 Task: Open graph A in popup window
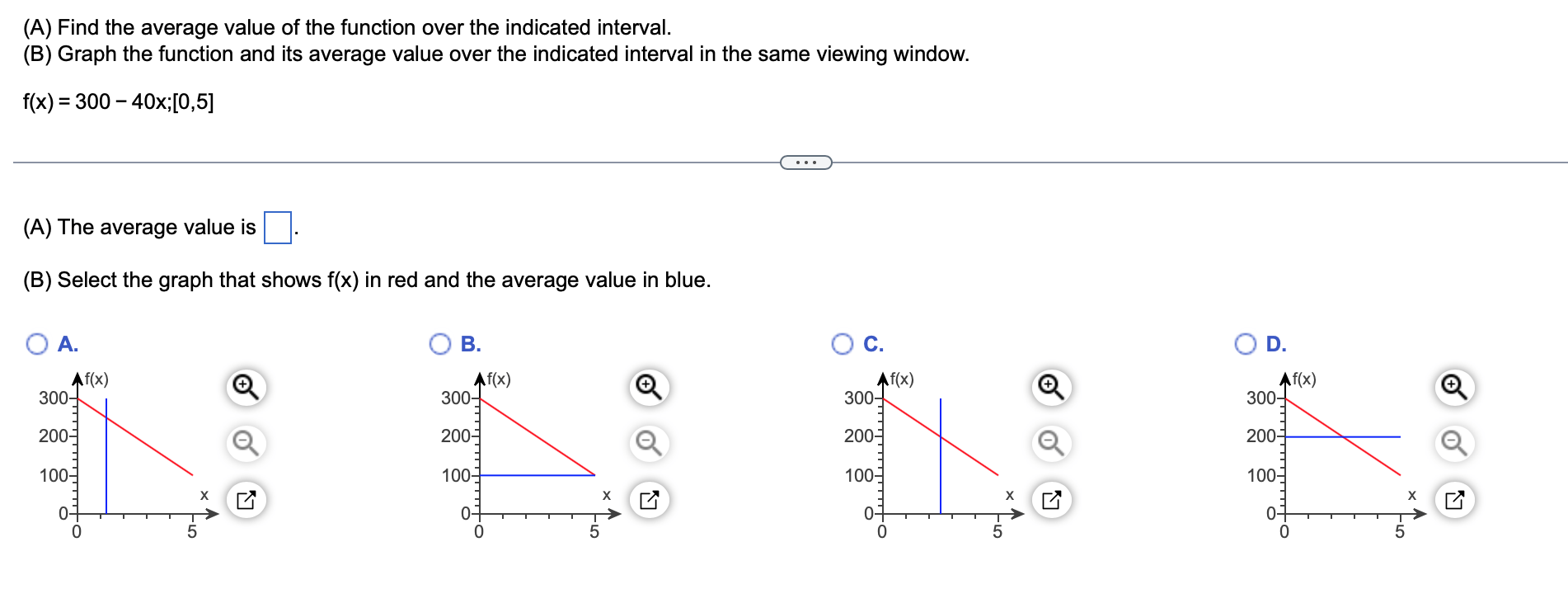point(246,500)
